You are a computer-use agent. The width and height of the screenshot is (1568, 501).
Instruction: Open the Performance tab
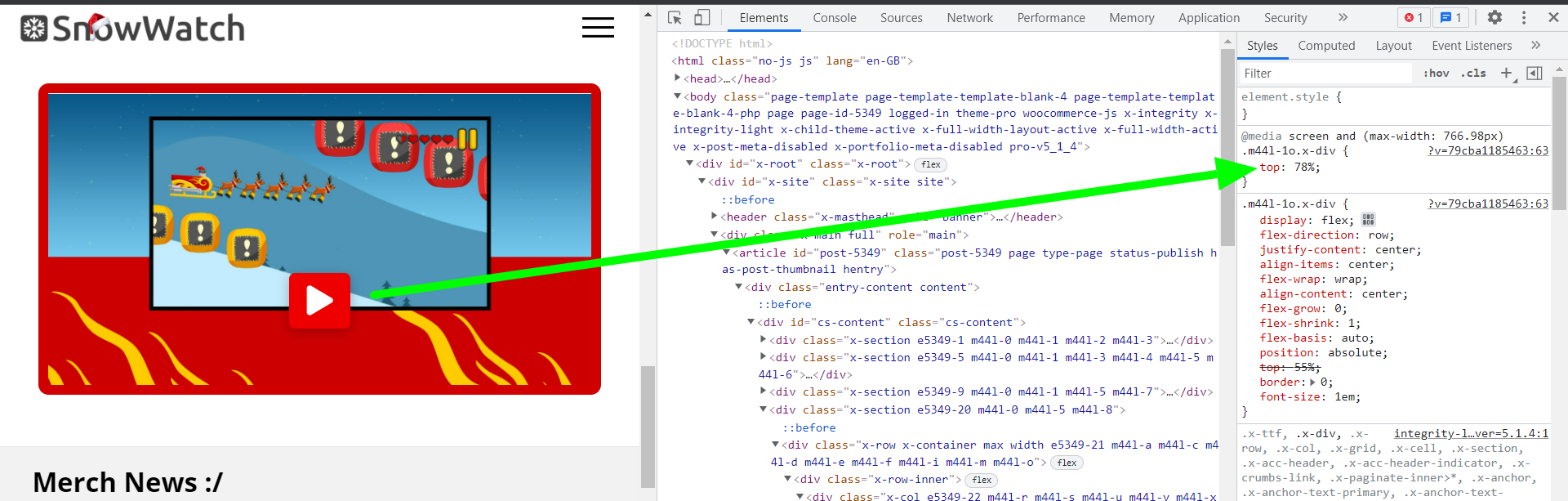tap(1051, 18)
